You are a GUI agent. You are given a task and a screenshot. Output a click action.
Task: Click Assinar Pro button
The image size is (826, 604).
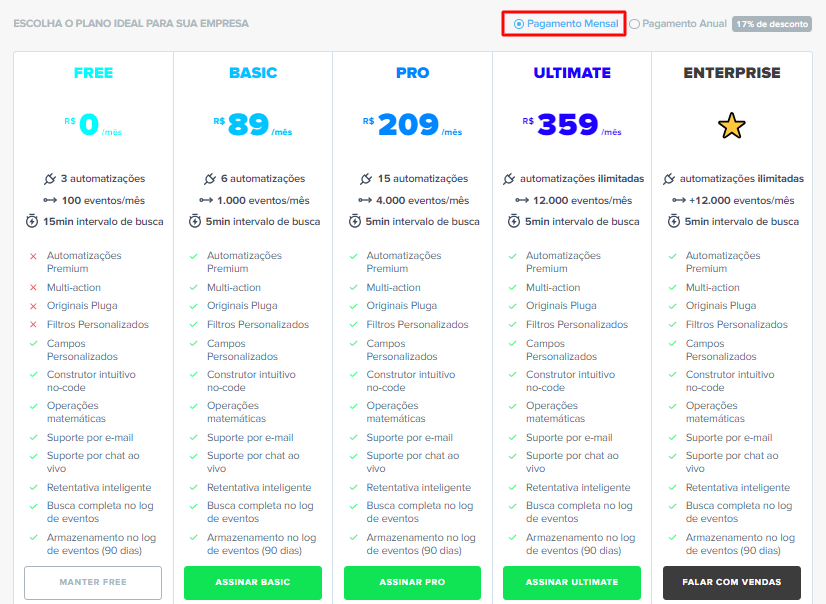412,582
